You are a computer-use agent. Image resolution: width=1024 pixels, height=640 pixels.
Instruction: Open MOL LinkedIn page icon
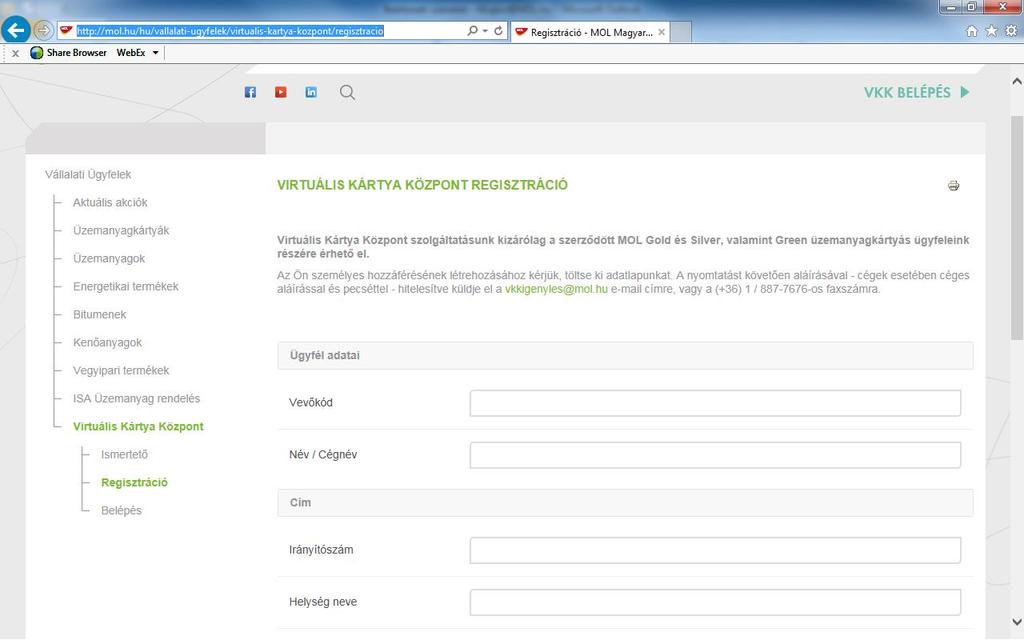tap(311, 92)
